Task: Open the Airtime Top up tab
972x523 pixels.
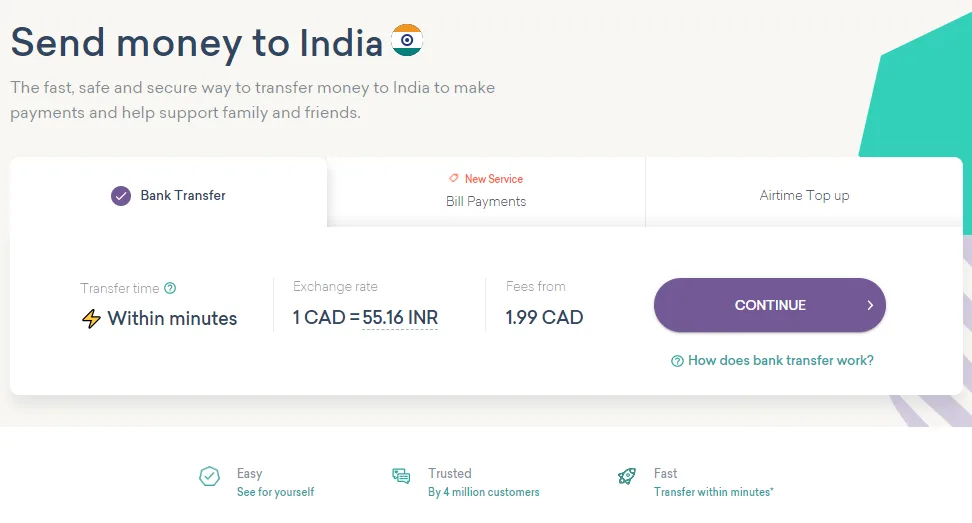Action: 804,196
